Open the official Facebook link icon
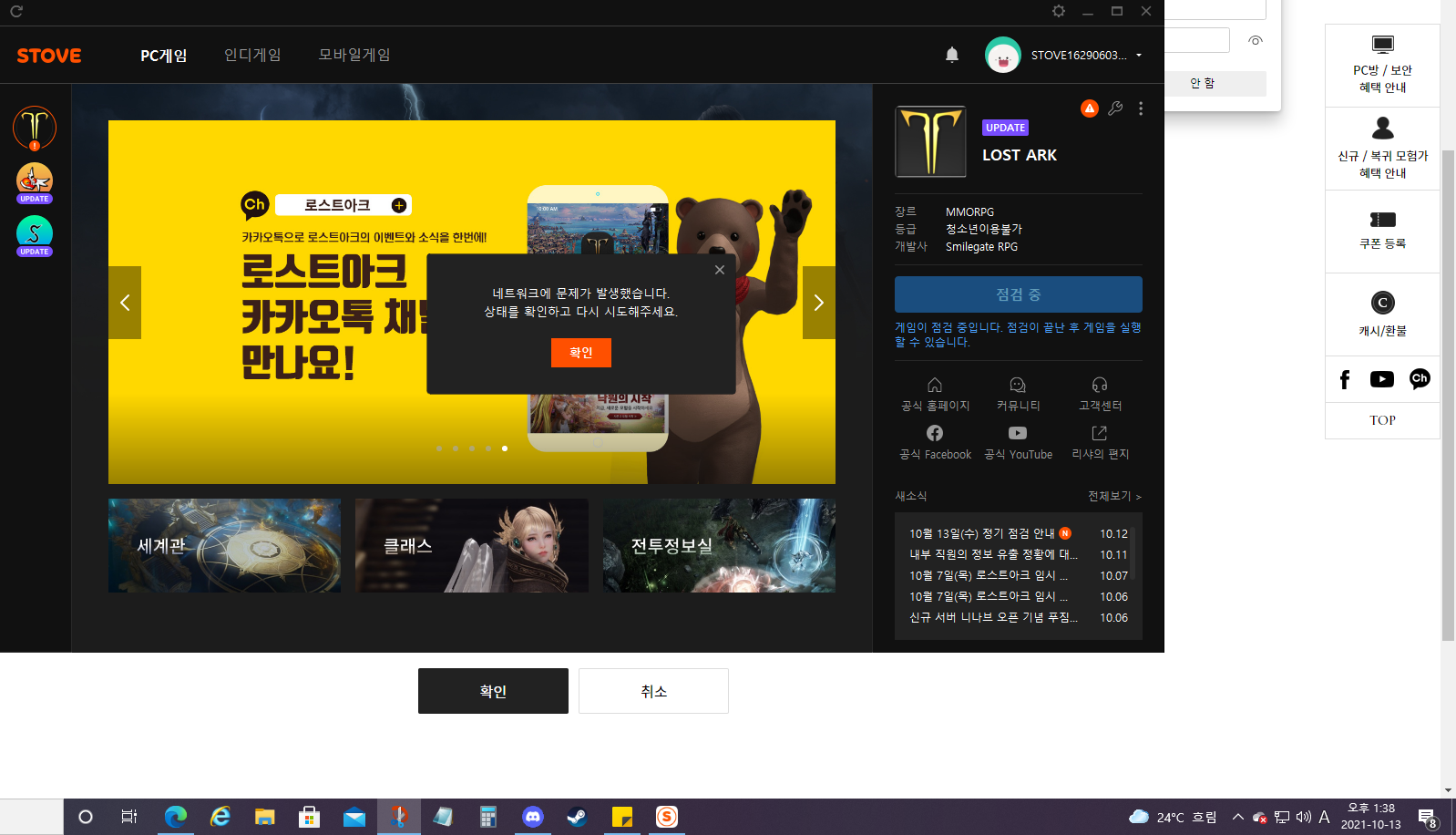 pyautogui.click(x=935, y=433)
